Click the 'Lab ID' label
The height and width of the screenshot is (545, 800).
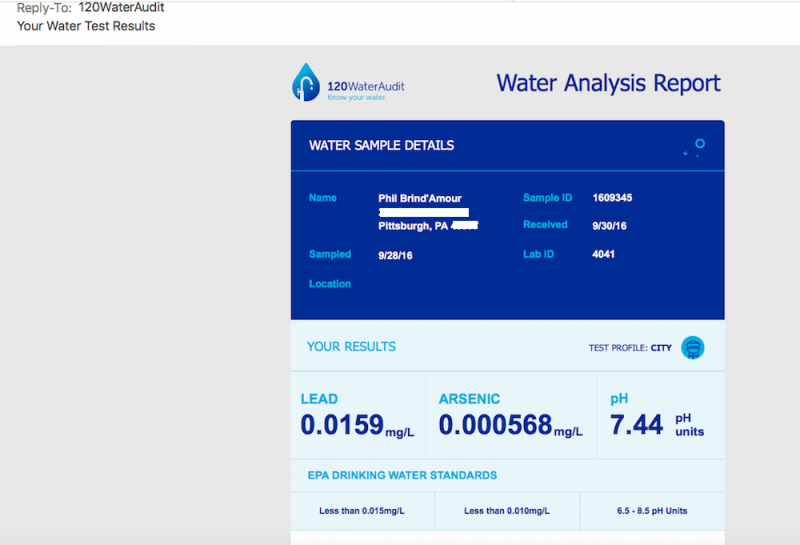538,254
